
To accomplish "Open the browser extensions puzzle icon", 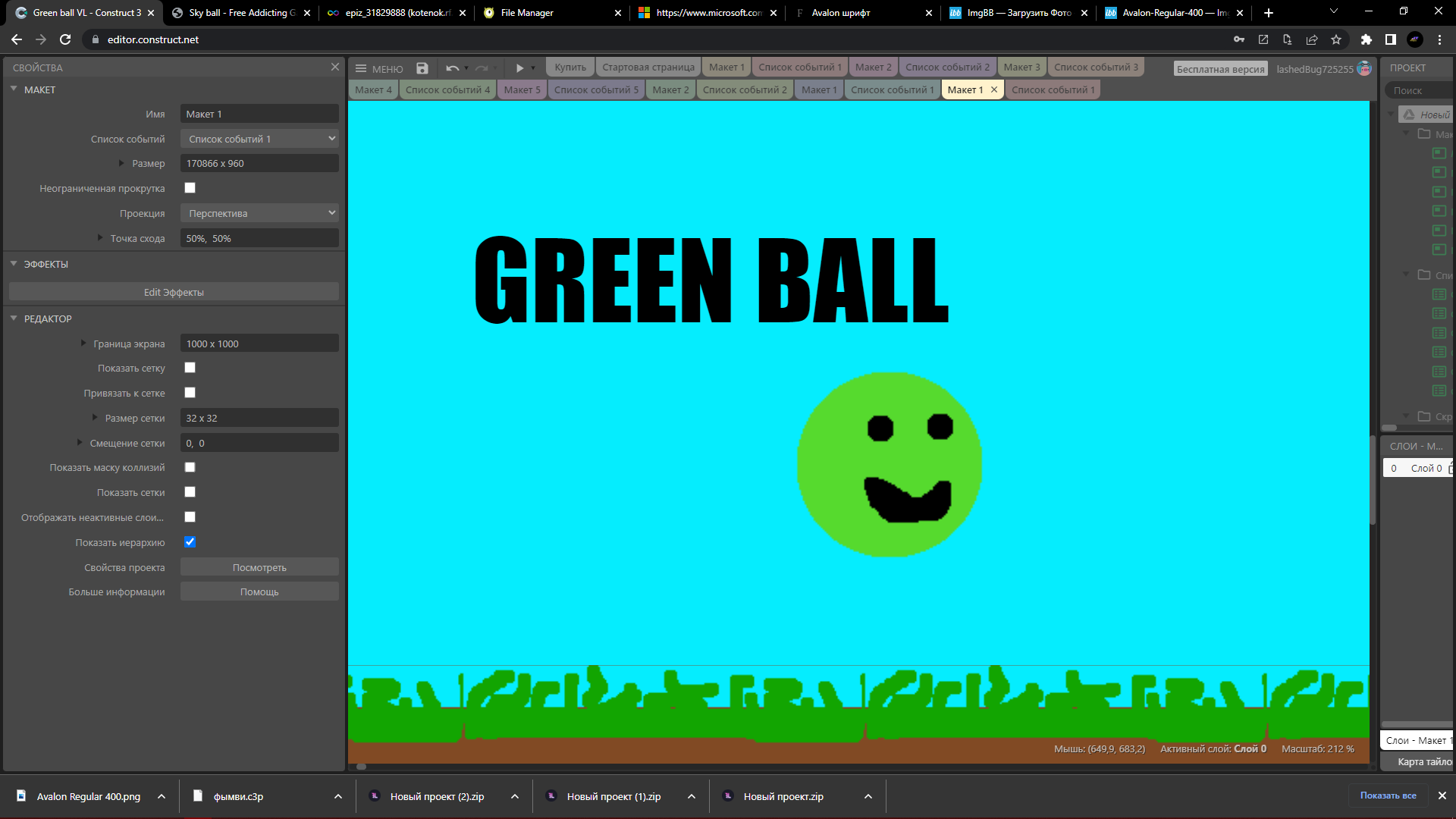I will pyautogui.click(x=1367, y=39).
